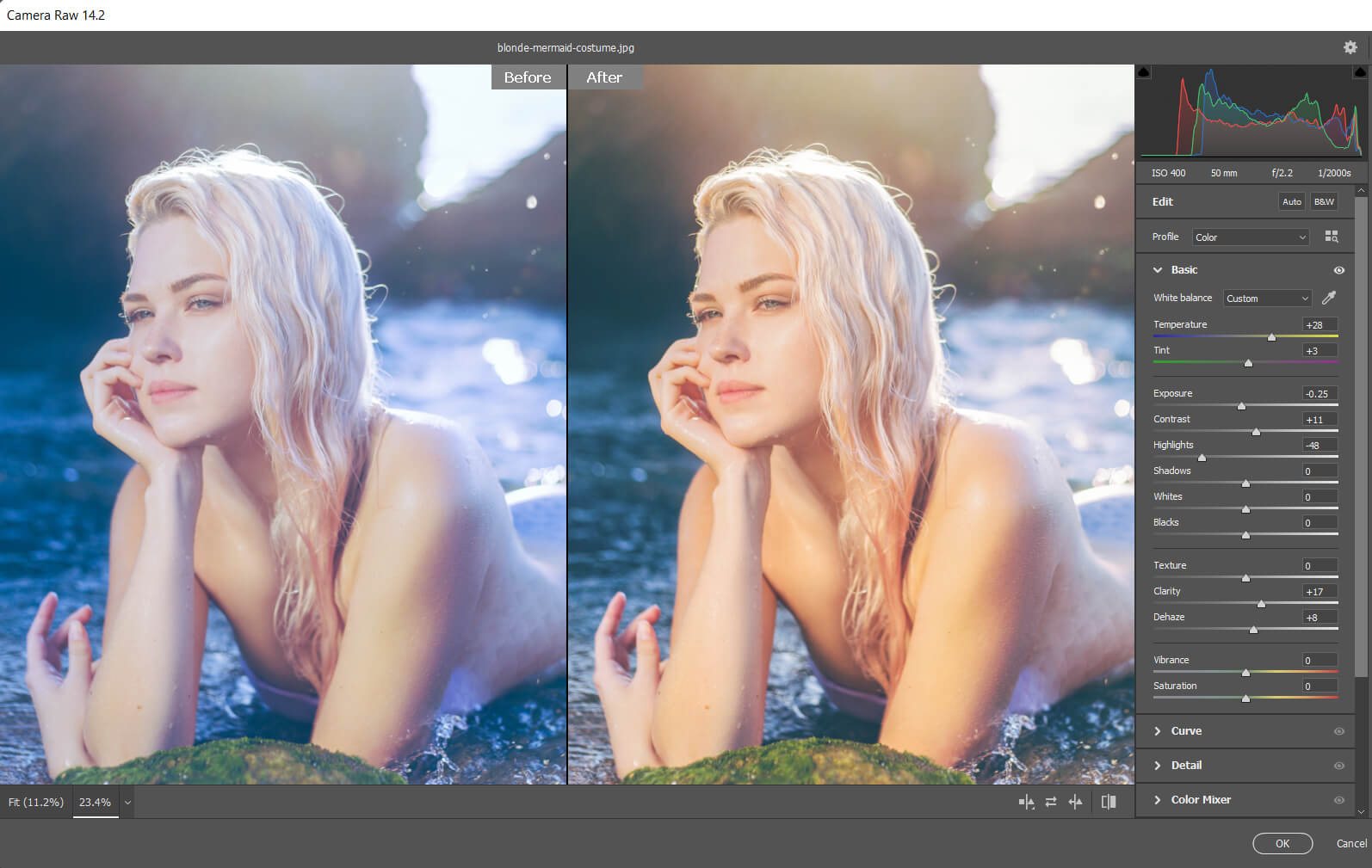The image size is (1372, 868).
Task: Copy current settings to before icon
Action: [x=1076, y=802]
